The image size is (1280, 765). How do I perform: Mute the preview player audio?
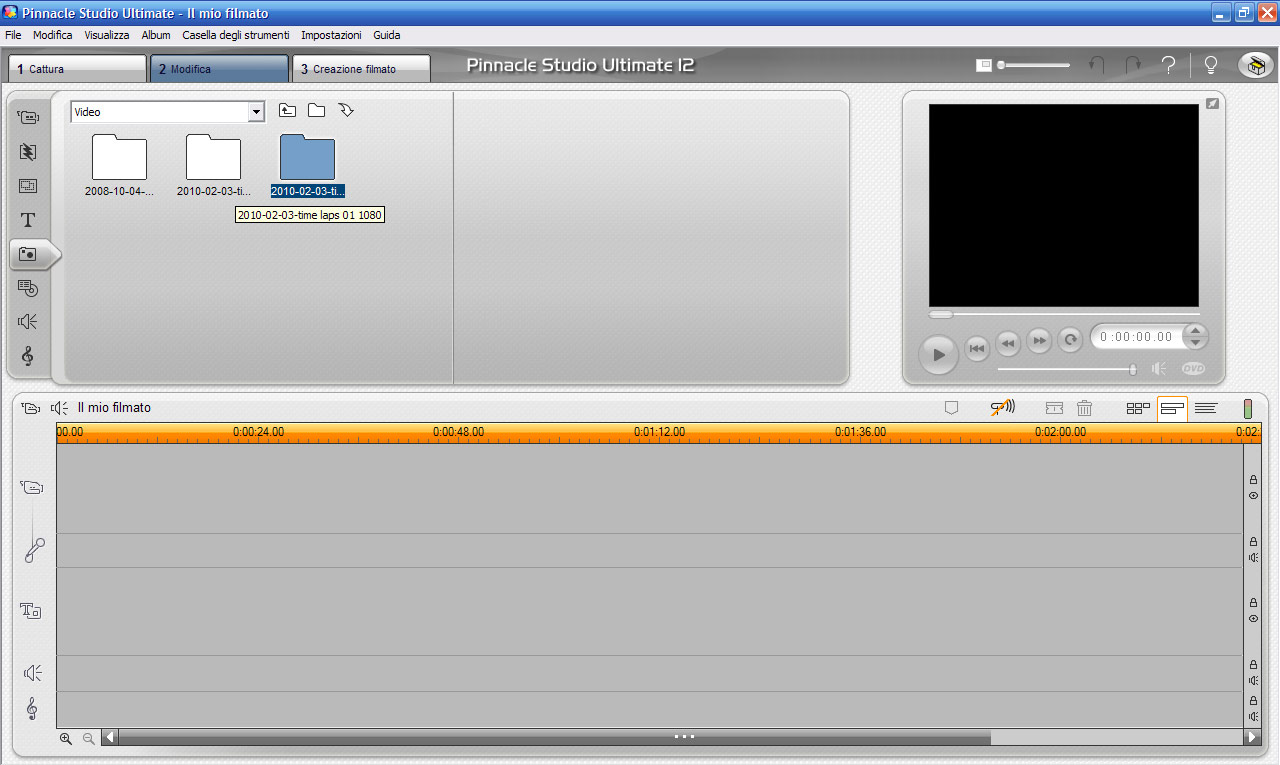pyautogui.click(x=1160, y=368)
